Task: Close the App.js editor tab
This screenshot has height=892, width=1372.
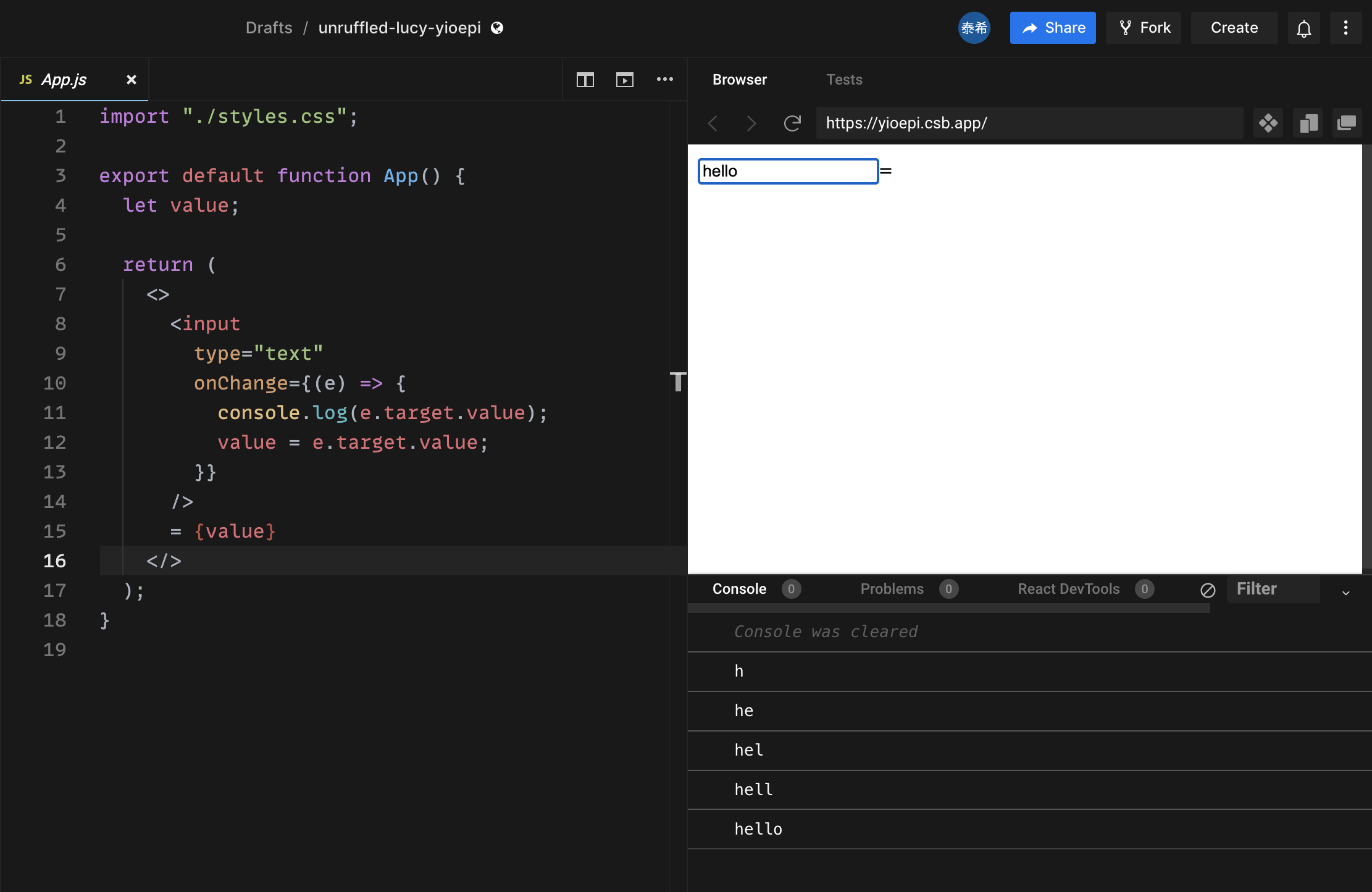Action: (x=131, y=80)
